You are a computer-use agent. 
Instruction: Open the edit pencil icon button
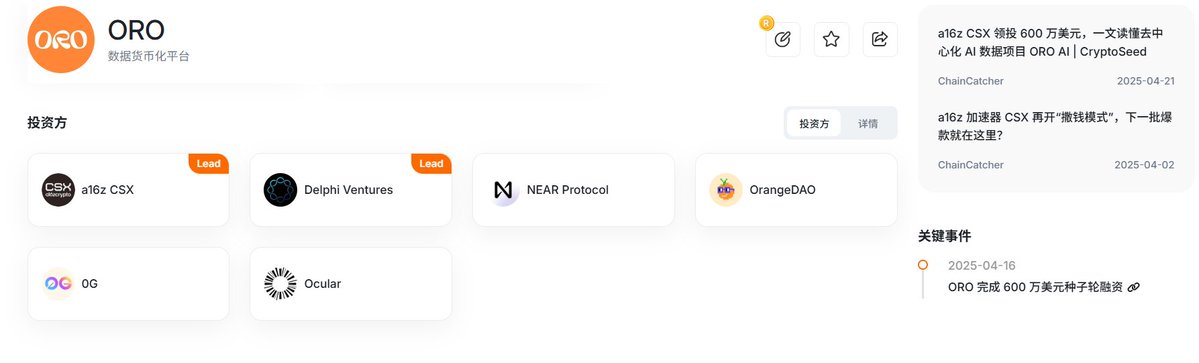(x=782, y=39)
